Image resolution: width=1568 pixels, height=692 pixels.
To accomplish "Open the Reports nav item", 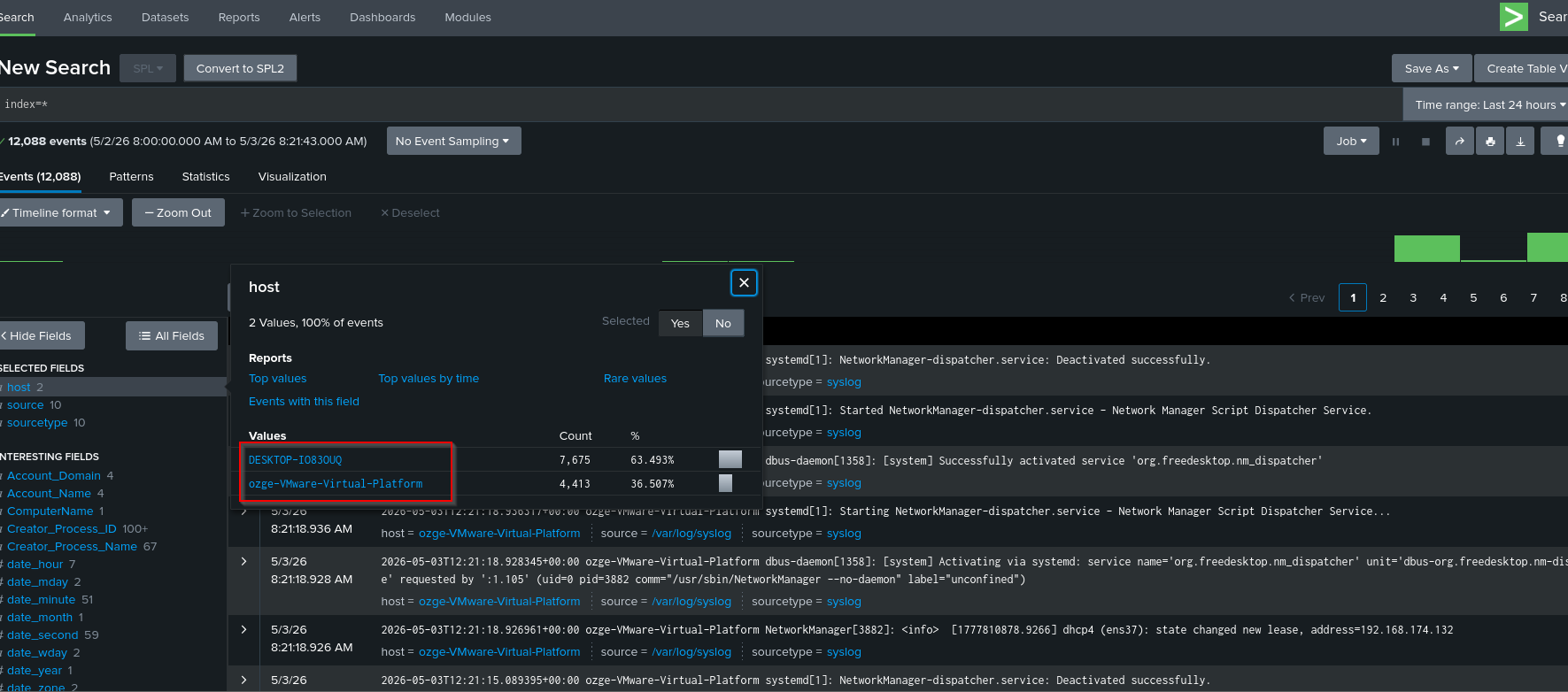I will coord(239,17).
